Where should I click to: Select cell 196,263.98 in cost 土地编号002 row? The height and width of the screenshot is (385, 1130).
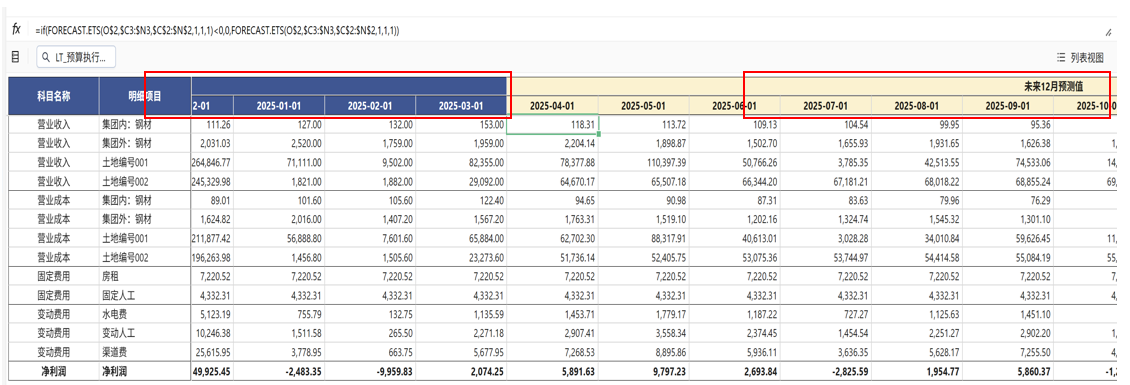tap(211, 256)
